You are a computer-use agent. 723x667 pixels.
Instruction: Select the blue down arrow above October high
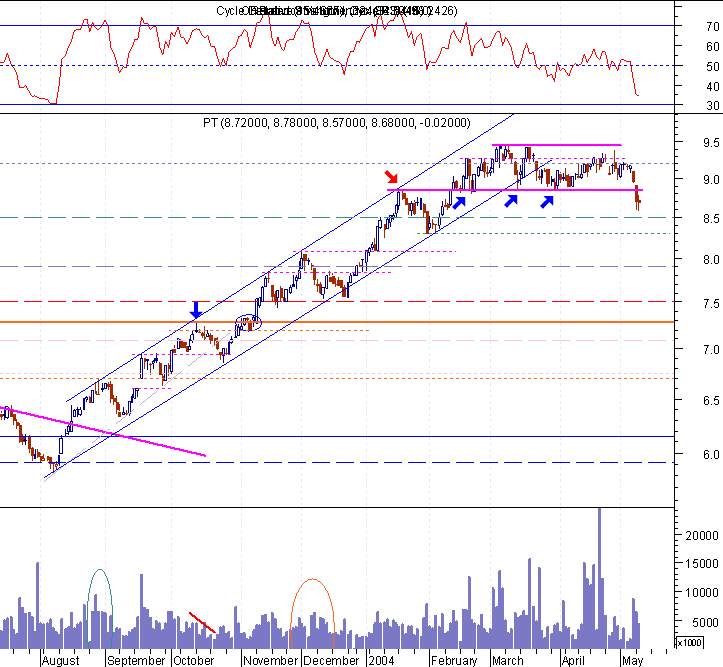click(196, 310)
